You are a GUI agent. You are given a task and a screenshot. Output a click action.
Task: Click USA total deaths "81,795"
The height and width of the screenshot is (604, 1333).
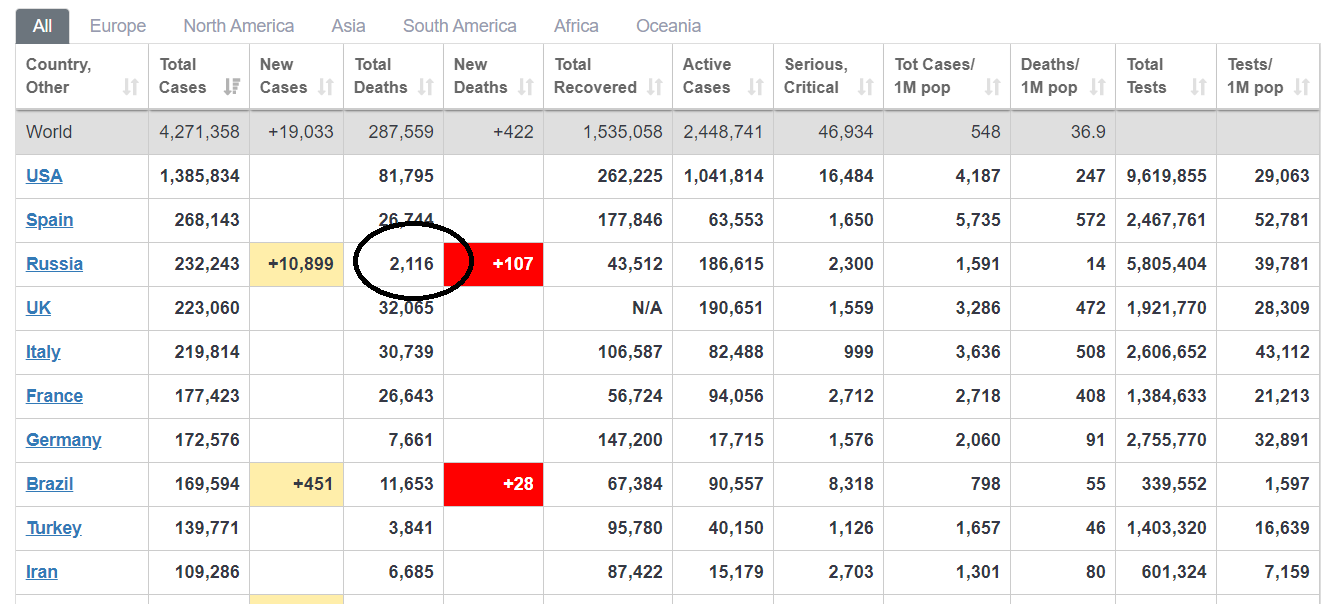point(406,176)
